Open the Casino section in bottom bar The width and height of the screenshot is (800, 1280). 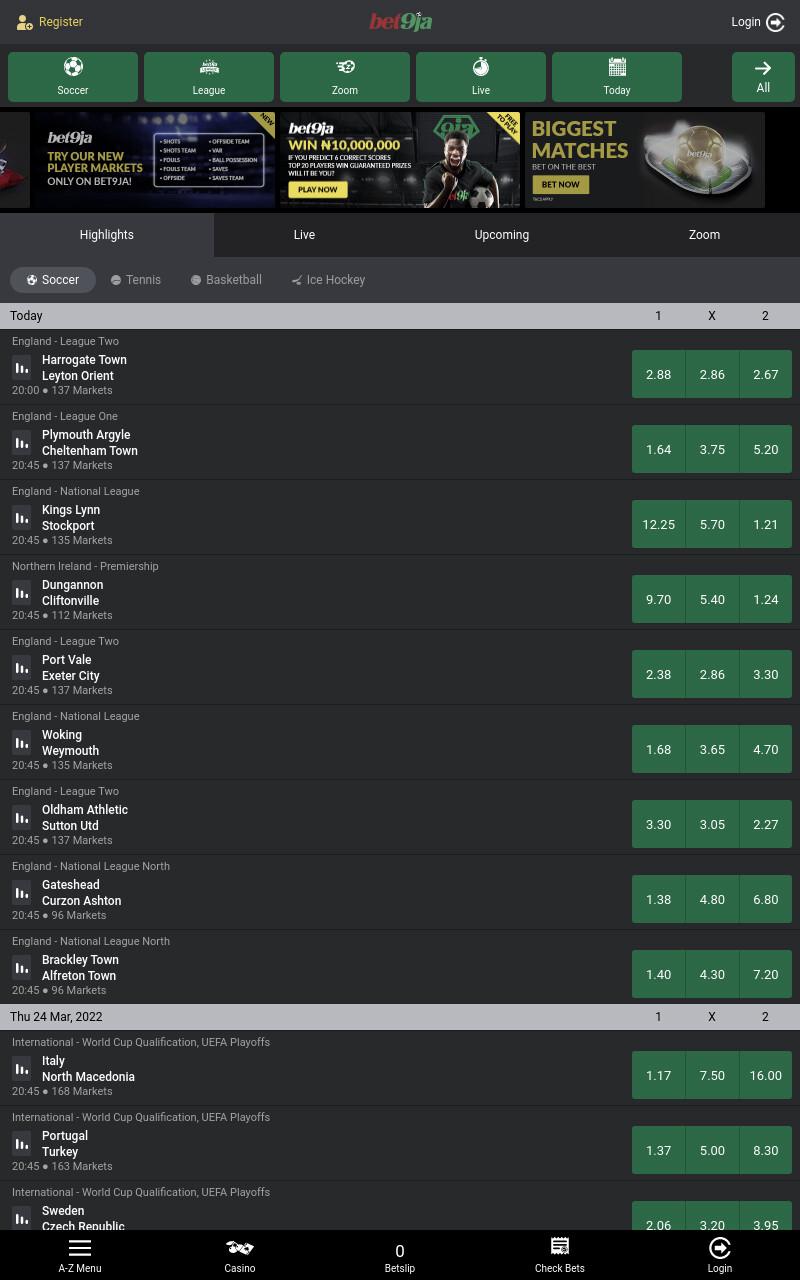point(240,1255)
